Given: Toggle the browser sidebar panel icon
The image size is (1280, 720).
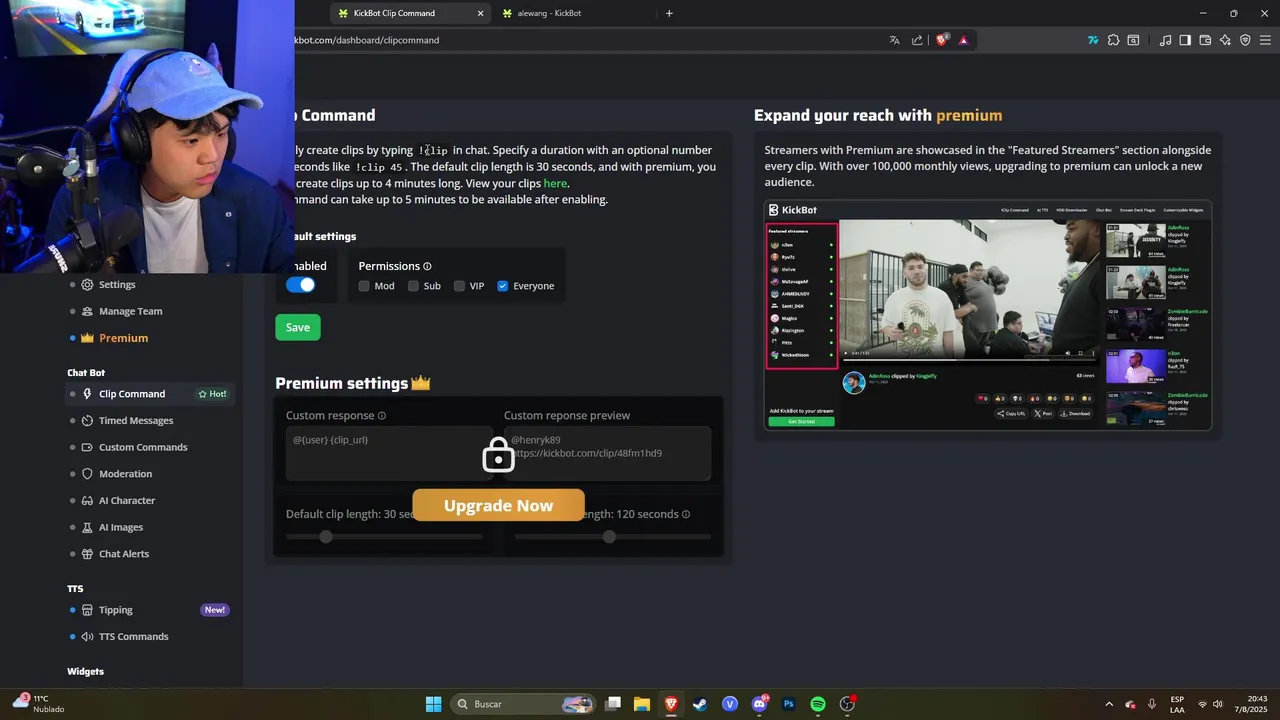Looking at the screenshot, I should (1185, 40).
